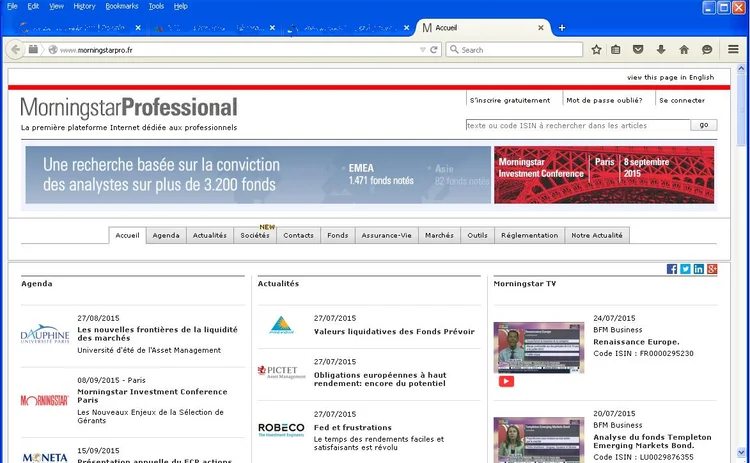The height and width of the screenshot is (463, 750).
Task: Click Mot de passe oublié link
Action: [604, 100]
